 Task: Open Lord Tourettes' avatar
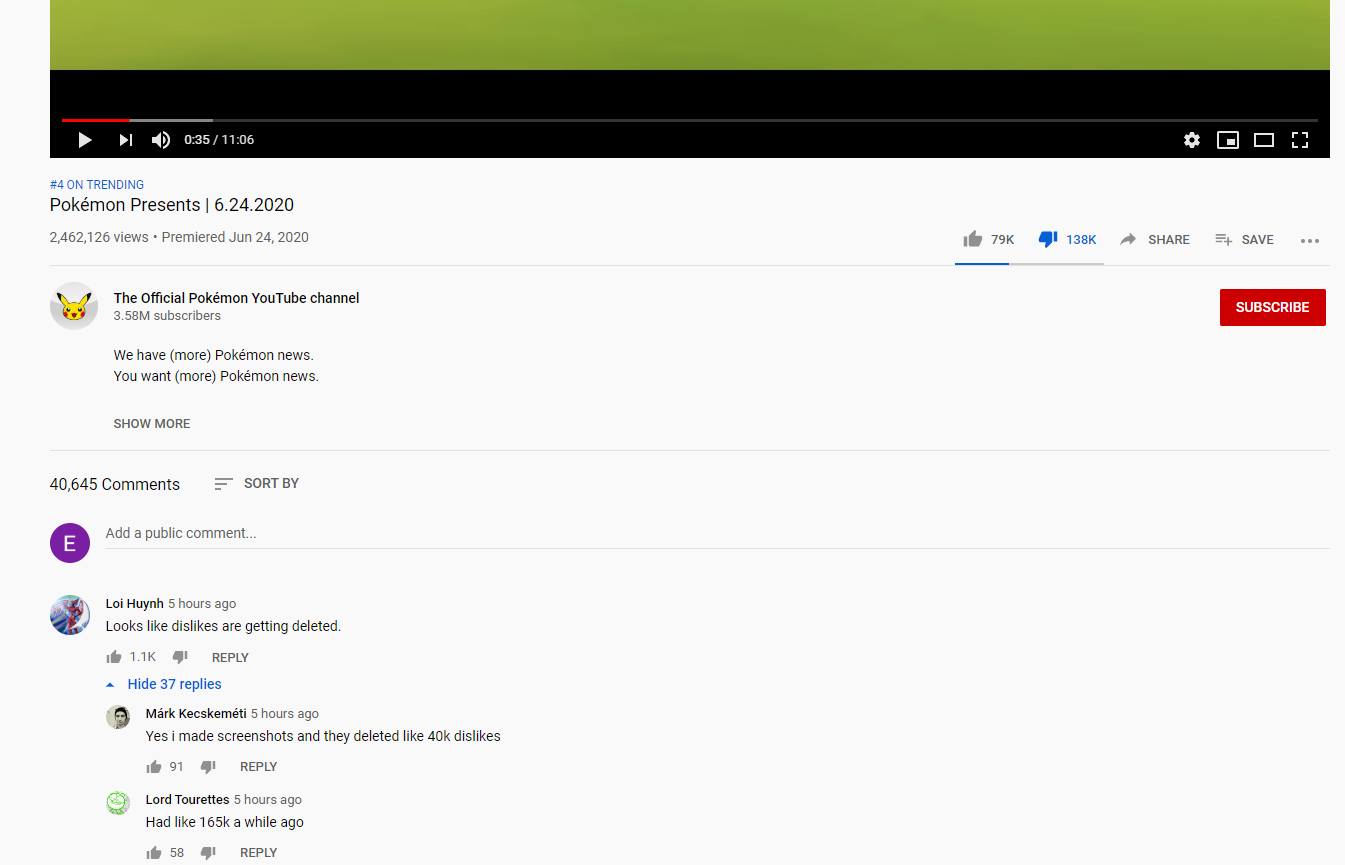[x=118, y=803]
